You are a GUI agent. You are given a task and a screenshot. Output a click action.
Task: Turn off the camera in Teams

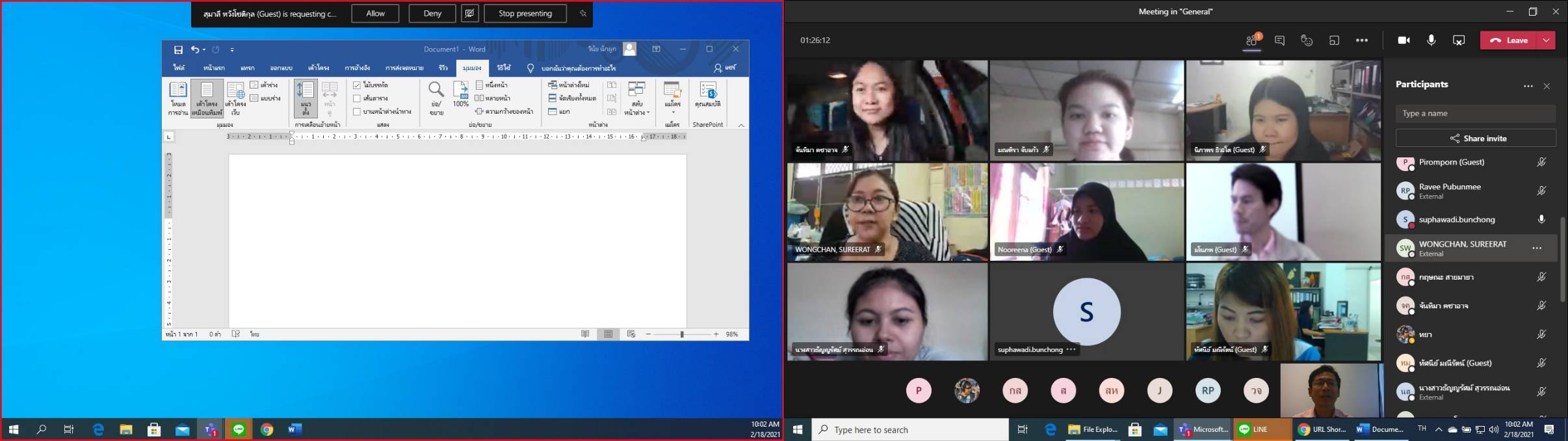pos(1404,40)
